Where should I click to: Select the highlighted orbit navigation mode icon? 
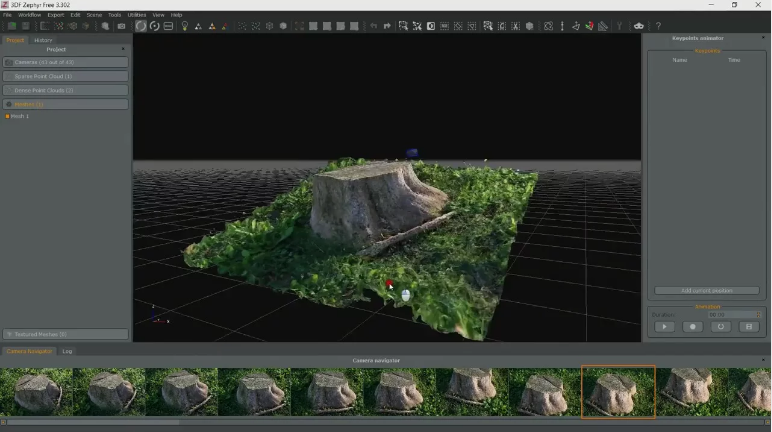[141, 26]
